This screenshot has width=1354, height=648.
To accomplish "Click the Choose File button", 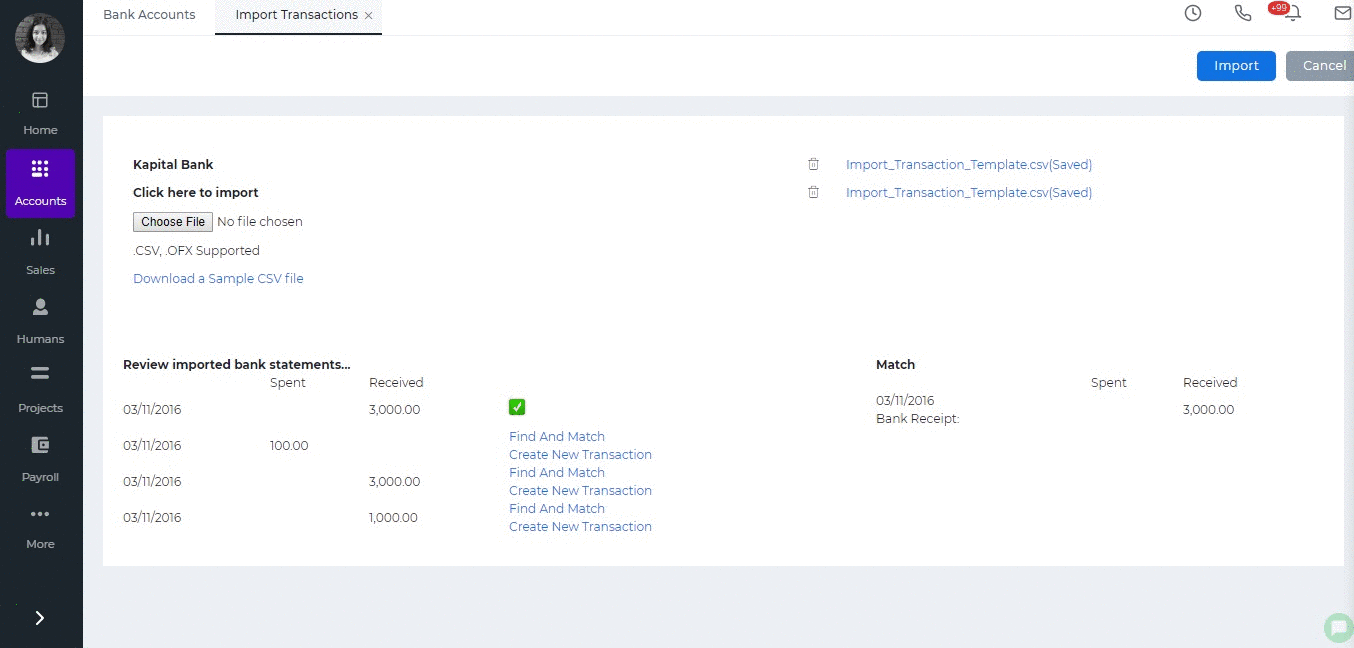I will click(x=172, y=222).
